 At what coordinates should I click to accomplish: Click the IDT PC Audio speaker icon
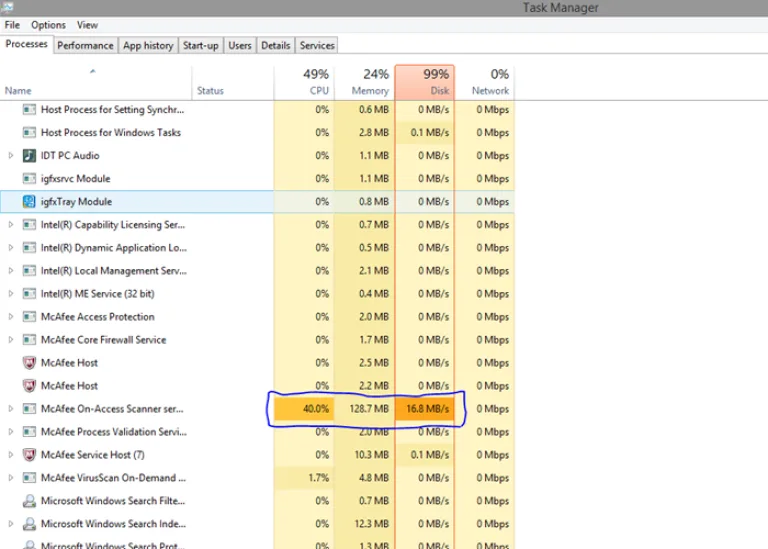click(x=29, y=156)
